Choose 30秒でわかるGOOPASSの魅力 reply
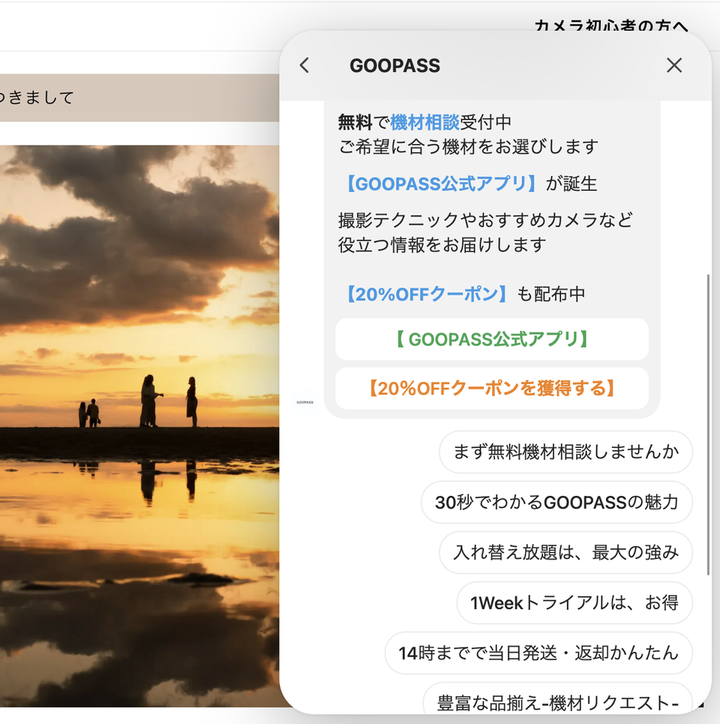This screenshot has height=724, width=720. pyautogui.click(x=557, y=502)
